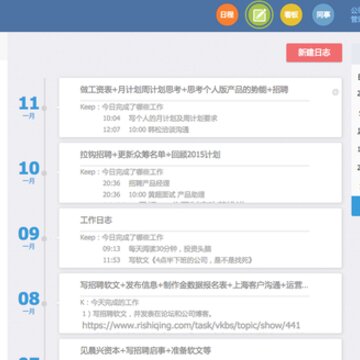
Task: Open the 工作日志 log entry title
Action: [x=96, y=220]
